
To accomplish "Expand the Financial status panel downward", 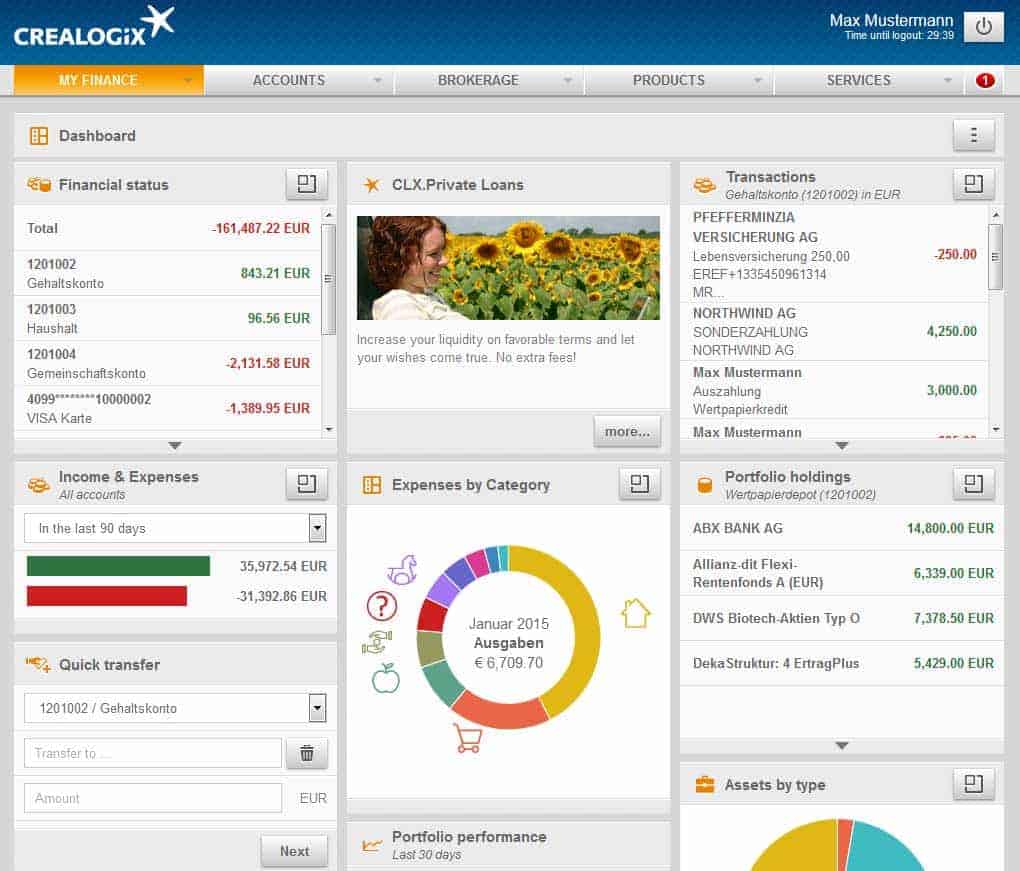I will coord(174,446).
